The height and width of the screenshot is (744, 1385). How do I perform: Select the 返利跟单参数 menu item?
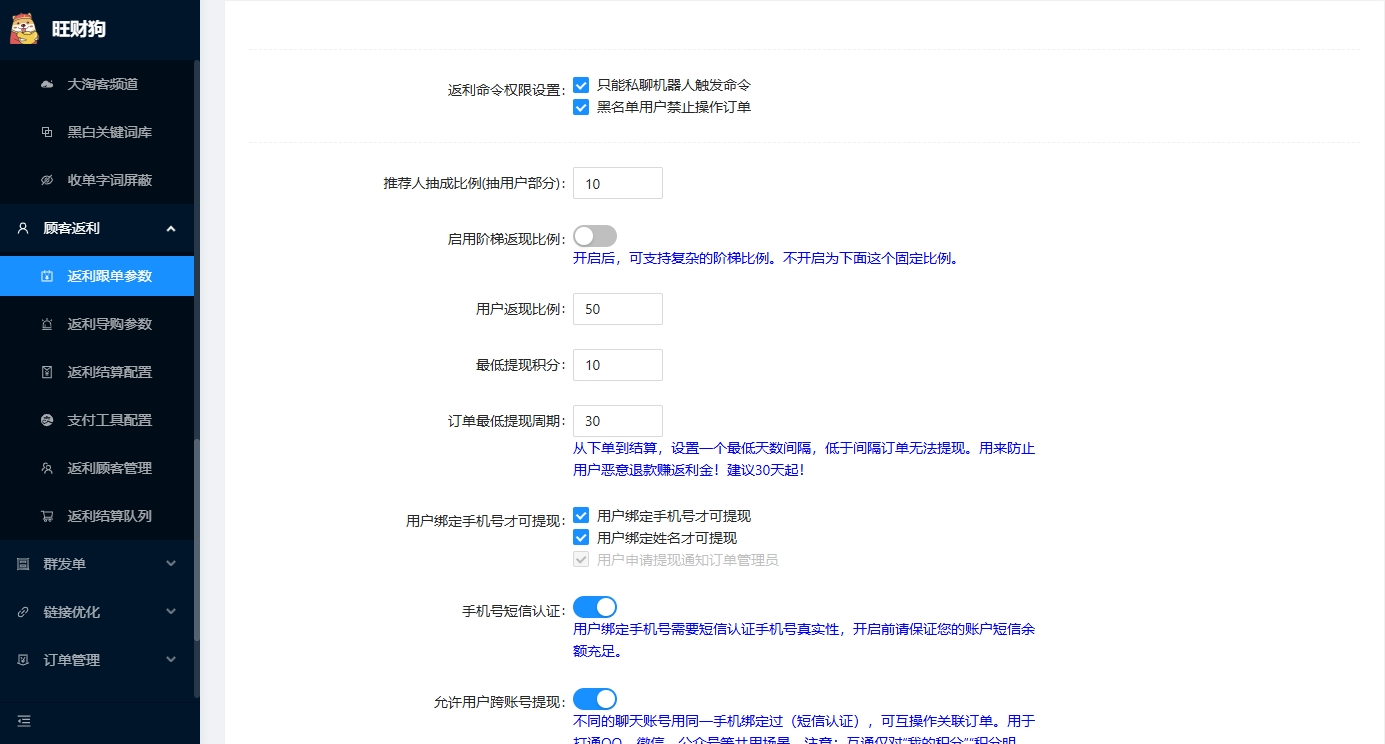109,277
